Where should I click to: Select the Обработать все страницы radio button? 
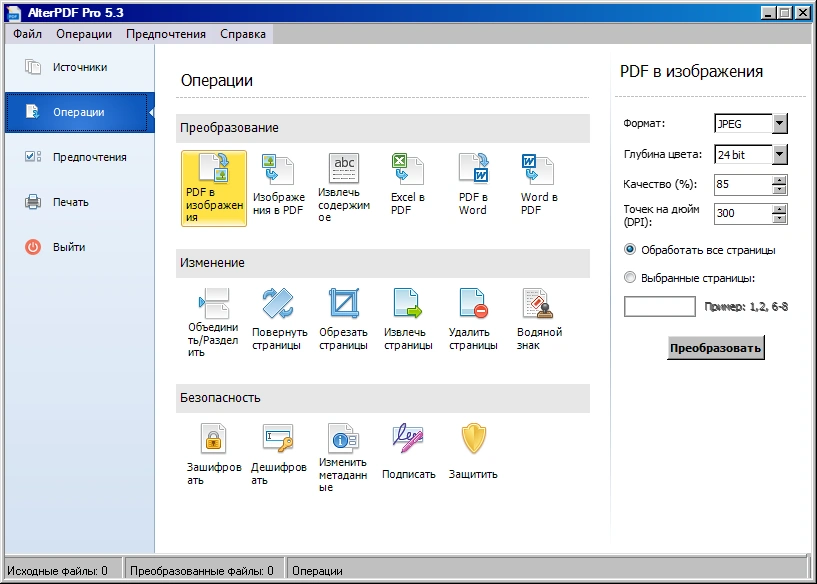630,250
